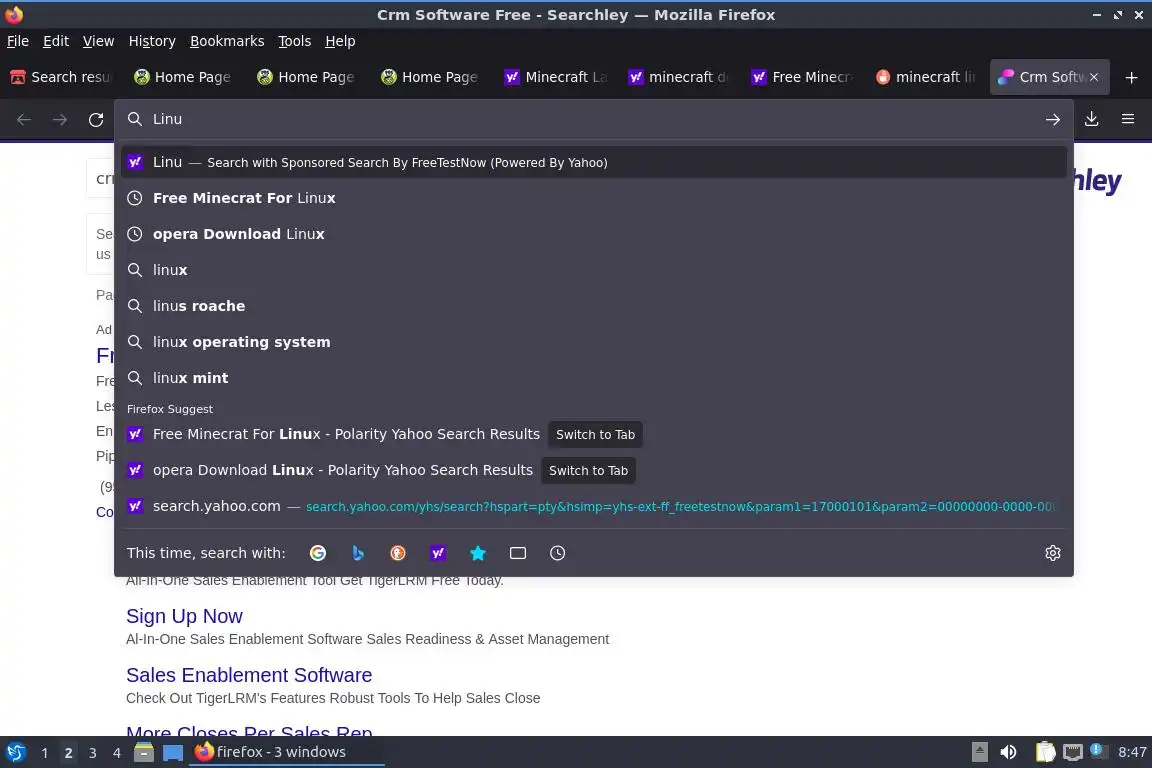Viewport: 1152px width, 768px height.
Task: Open the Sign Up Now link
Action: (x=184, y=616)
